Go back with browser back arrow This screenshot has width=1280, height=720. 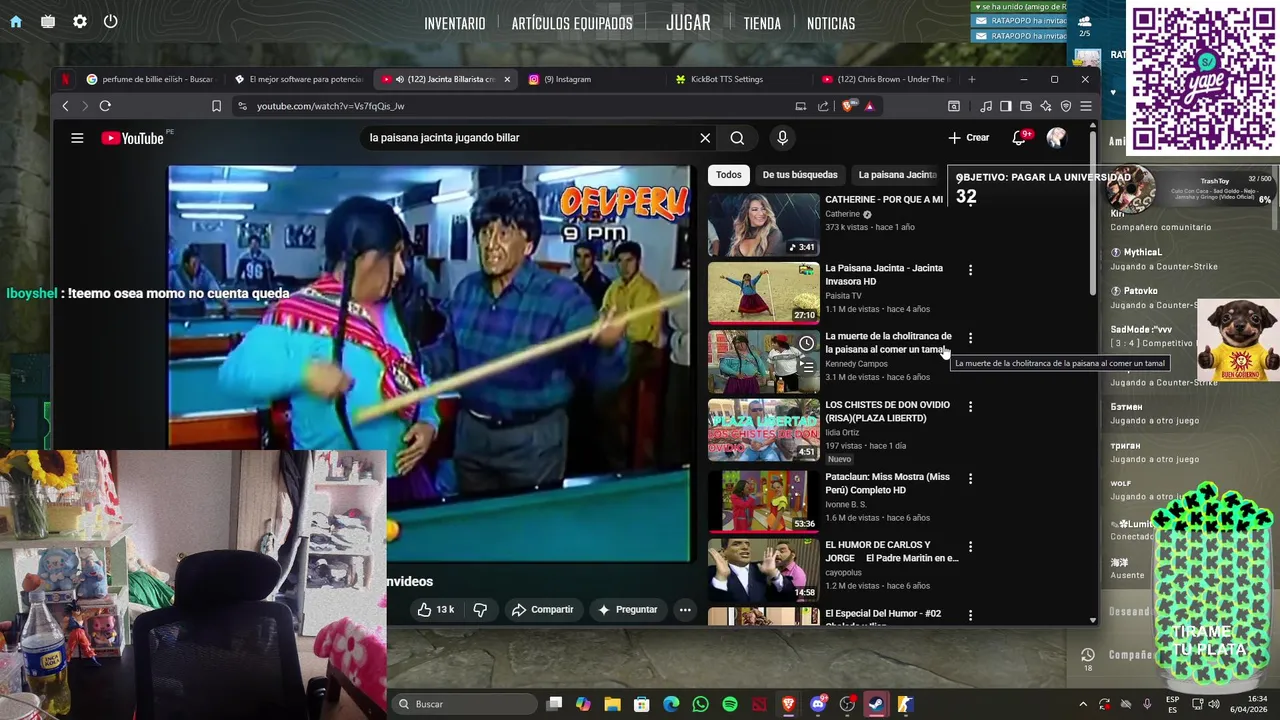[66, 106]
